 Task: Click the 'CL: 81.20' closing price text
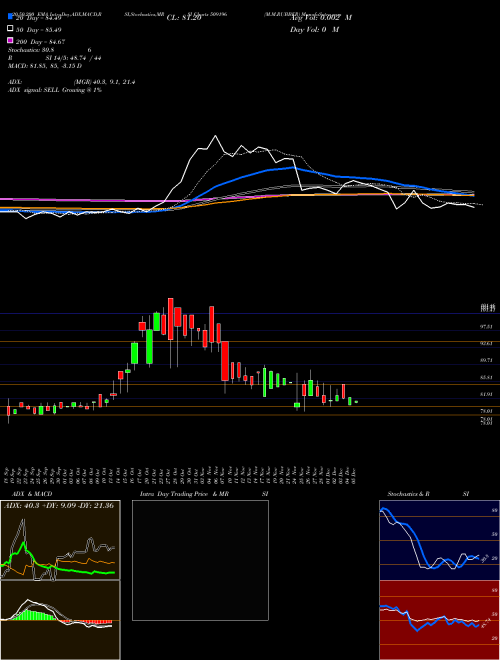click(x=184, y=18)
